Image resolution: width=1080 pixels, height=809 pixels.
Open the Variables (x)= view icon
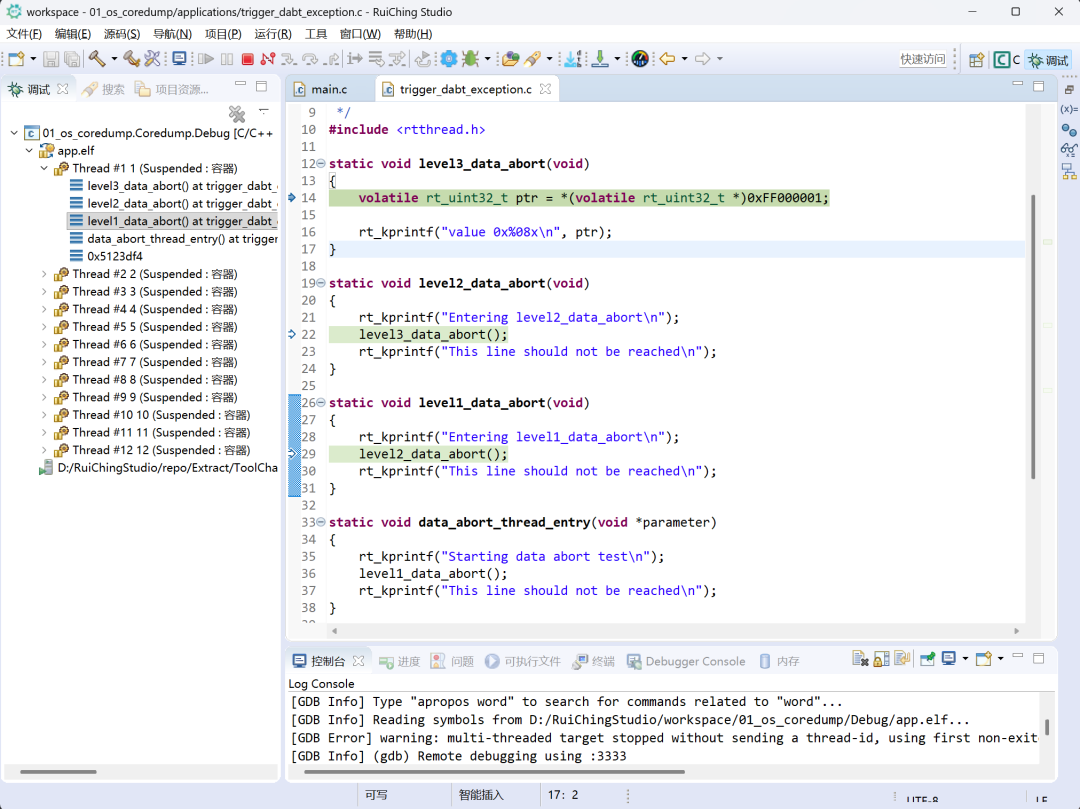pos(1068,109)
